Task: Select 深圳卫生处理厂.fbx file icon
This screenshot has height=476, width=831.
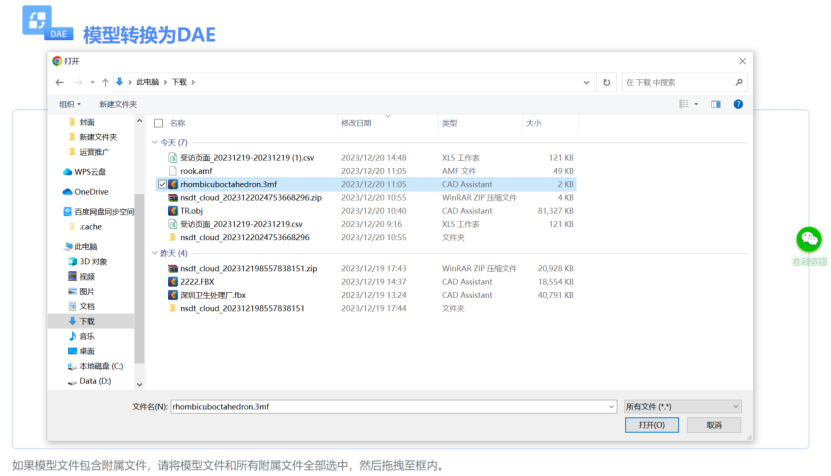Action: (x=173, y=295)
